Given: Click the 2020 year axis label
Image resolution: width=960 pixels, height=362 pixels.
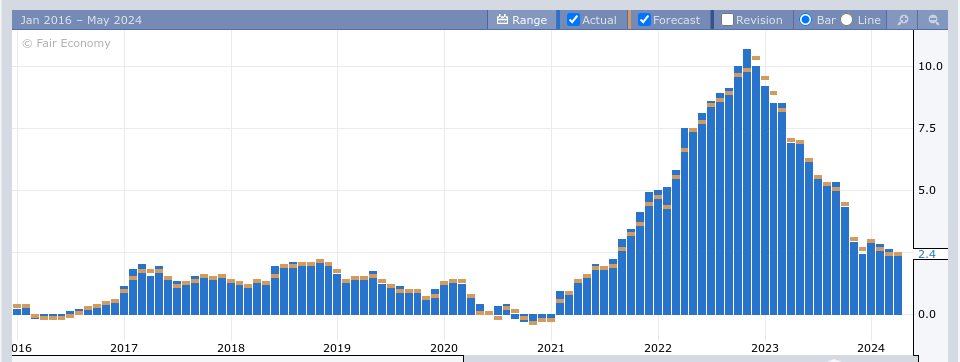Looking at the screenshot, I should click(x=444, y=348).
